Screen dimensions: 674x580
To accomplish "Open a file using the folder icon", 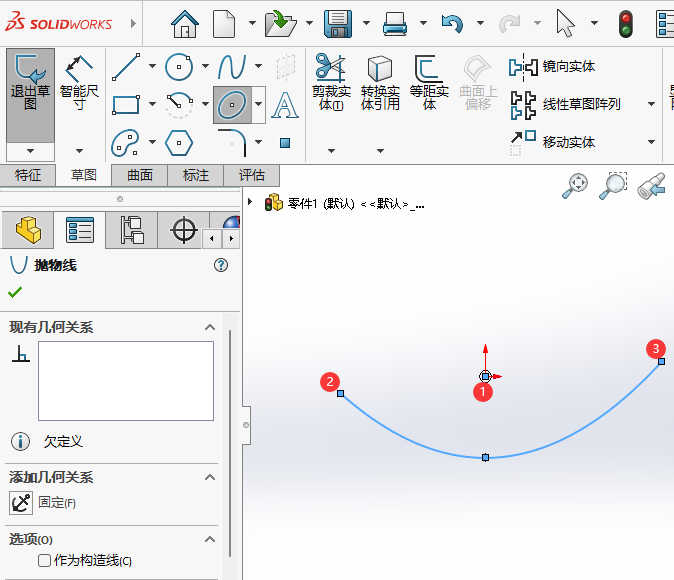I will pos(280,24).
